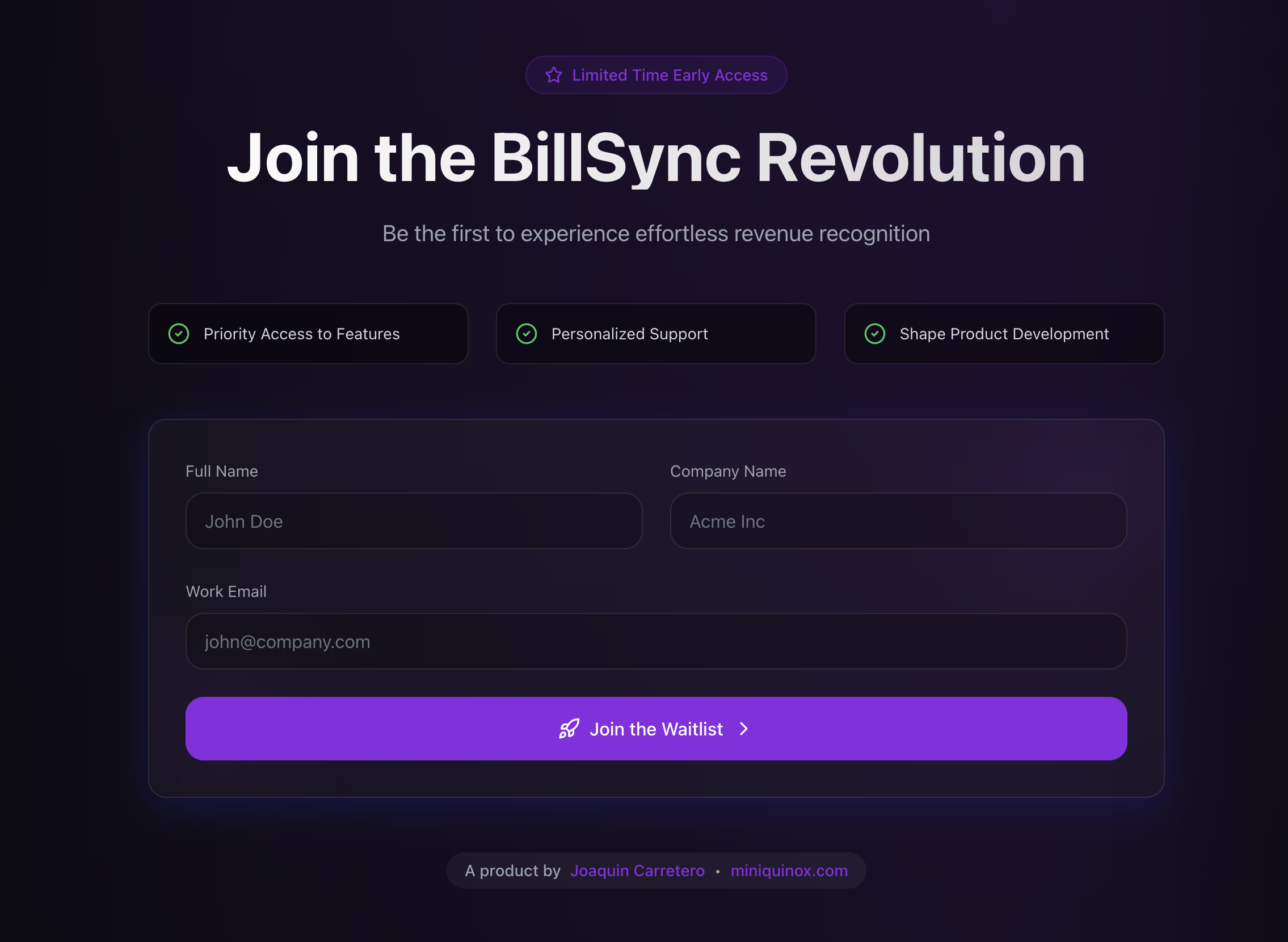Screen dimensions: 1288x942
Task: Open the Joaquin Carretero link
Action: coord(637,870)
